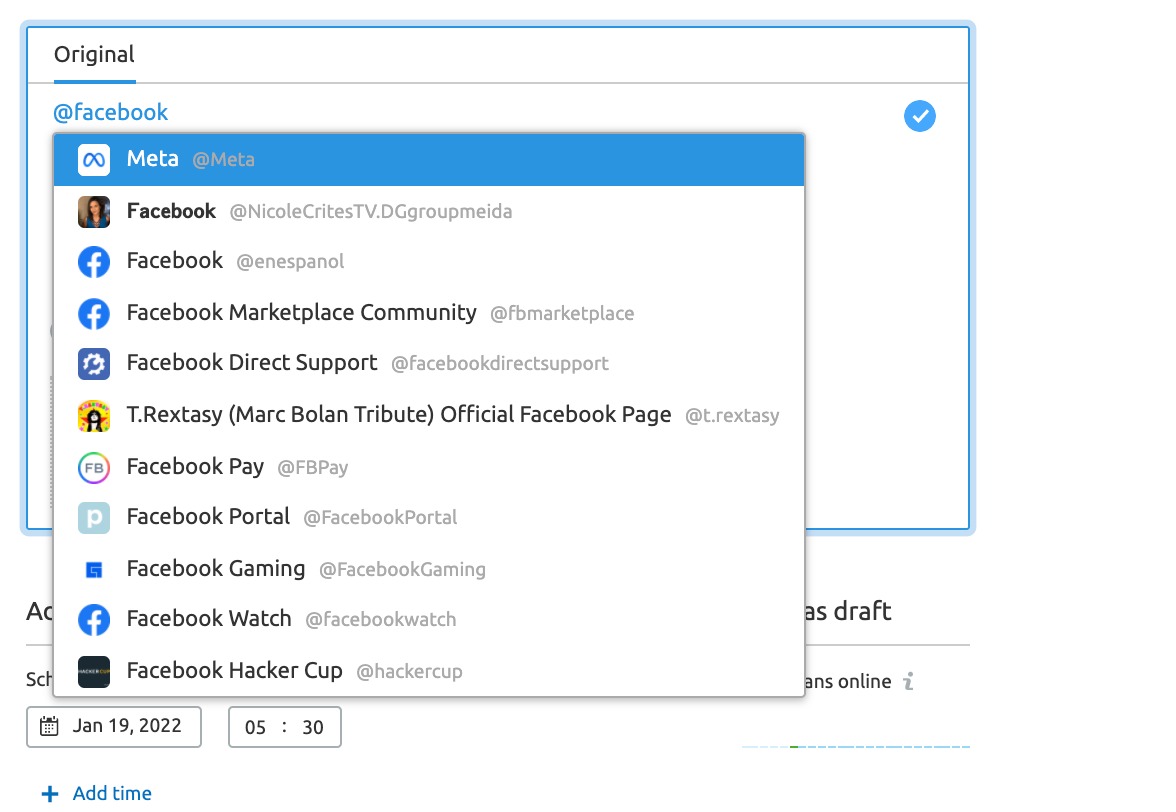Click the blue checkmark circle icon
1176x812 pixels.
pos(920,116)
